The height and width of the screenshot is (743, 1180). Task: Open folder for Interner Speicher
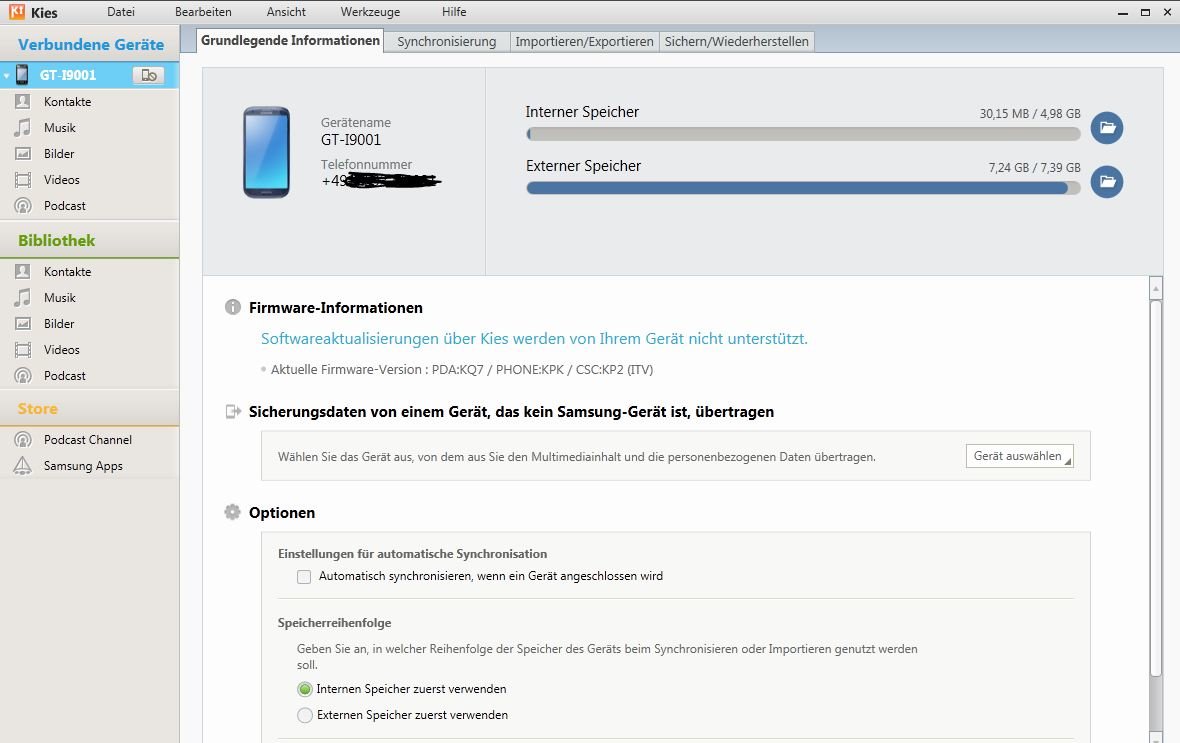point(1107,127)
